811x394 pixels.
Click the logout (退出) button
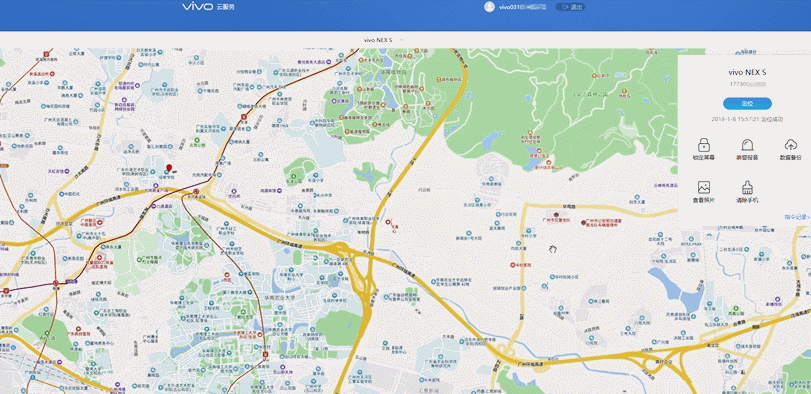point(570,7)
